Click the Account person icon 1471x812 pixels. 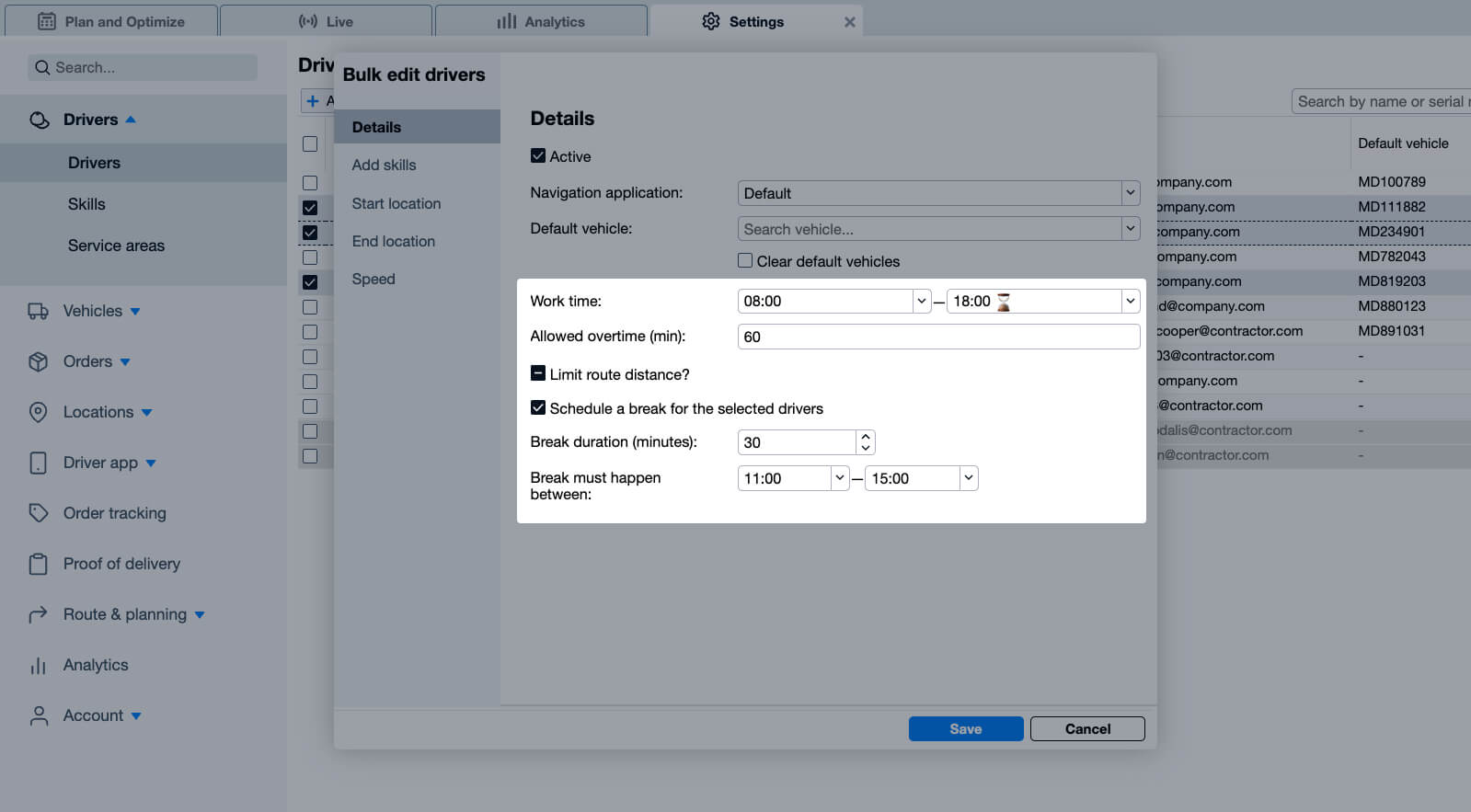tap(38, 716)
